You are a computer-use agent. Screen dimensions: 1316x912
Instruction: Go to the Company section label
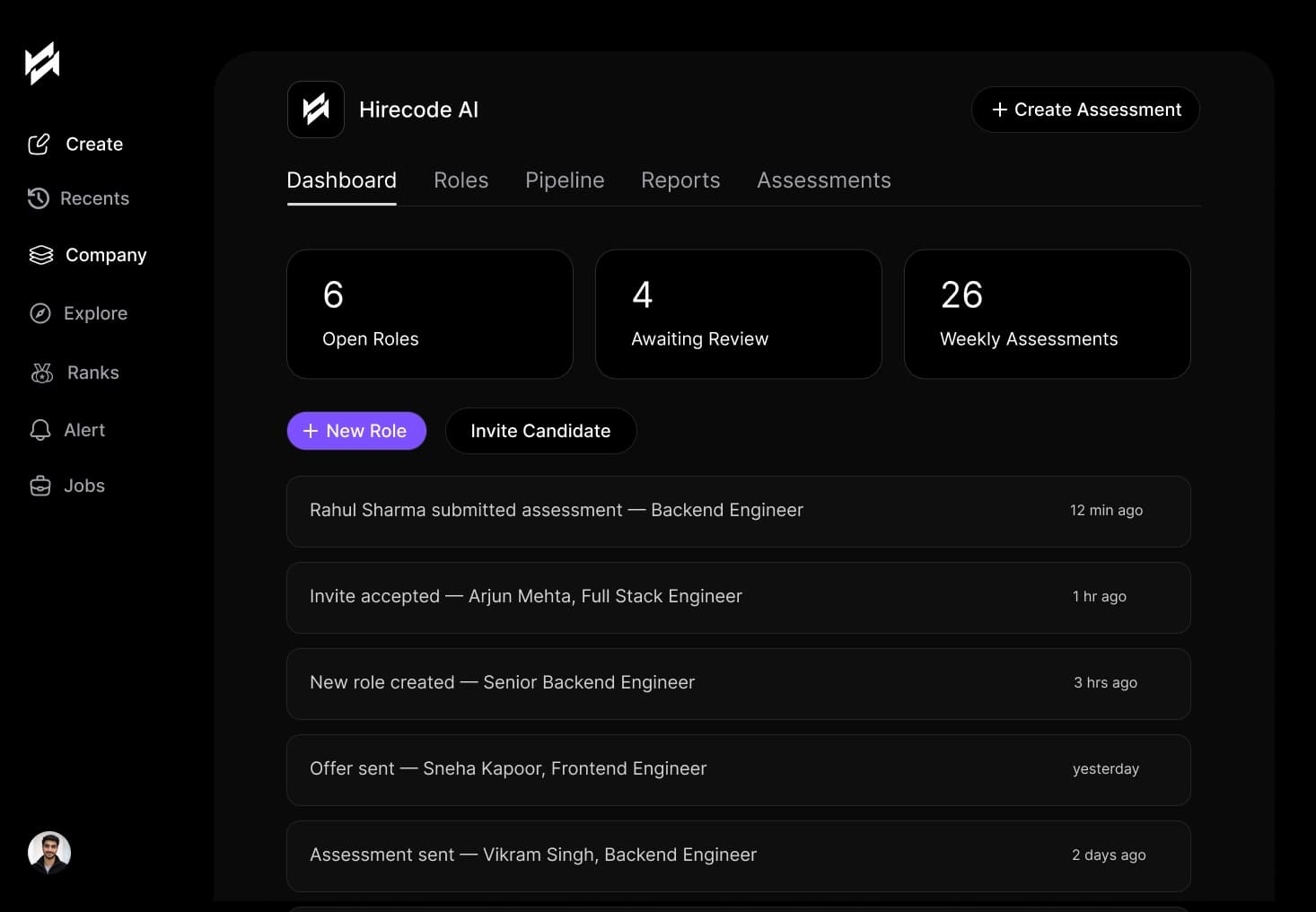(x=106, y=255)
